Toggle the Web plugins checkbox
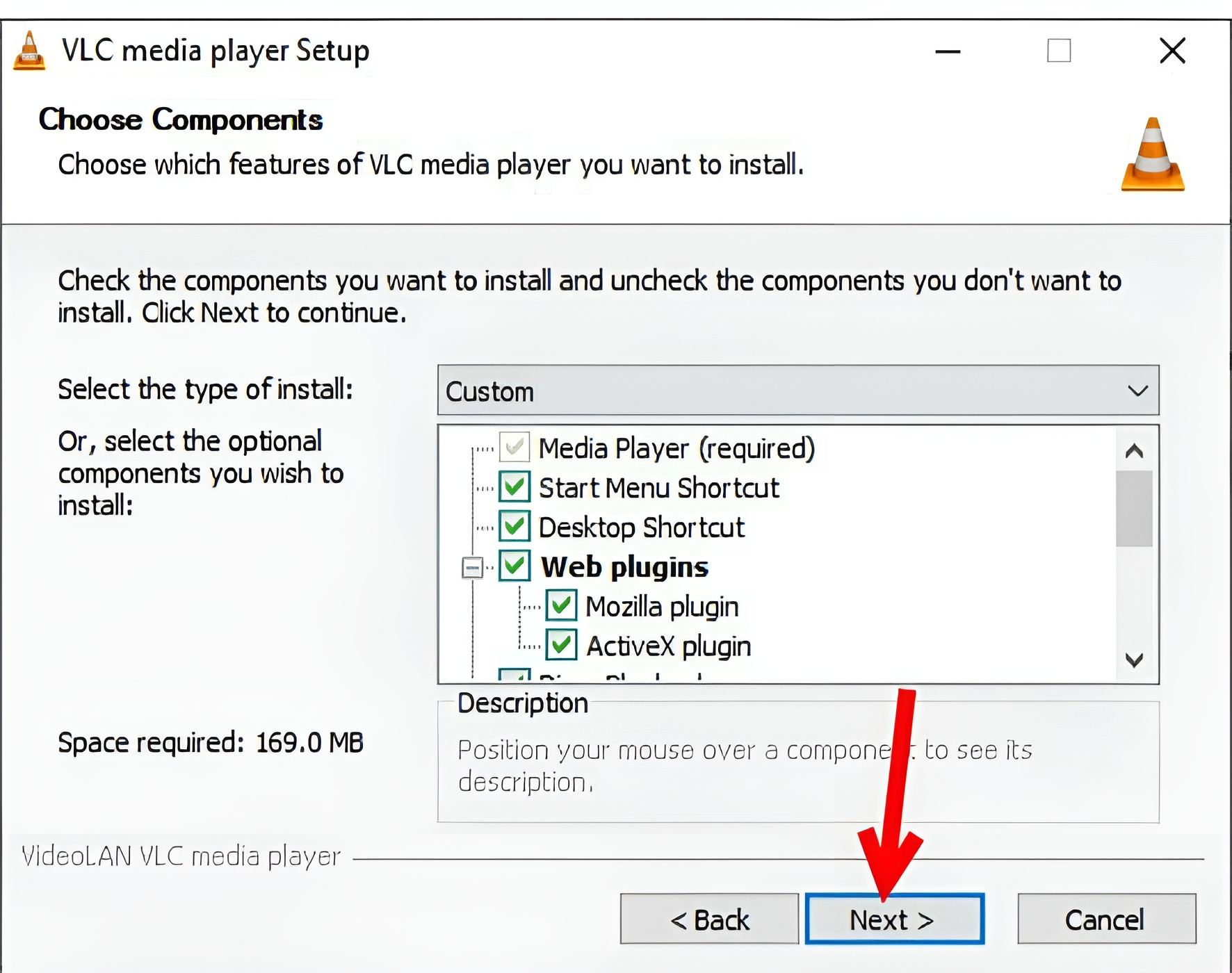The width and height of the screenshot is (1232, 973). (515, 566)
